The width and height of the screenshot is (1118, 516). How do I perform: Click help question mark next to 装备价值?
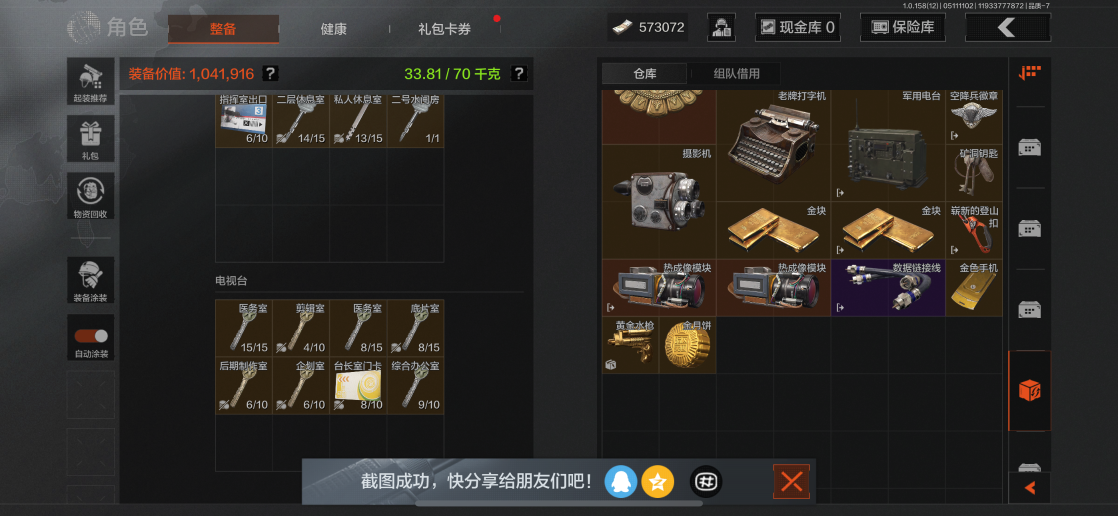[270, 73]
